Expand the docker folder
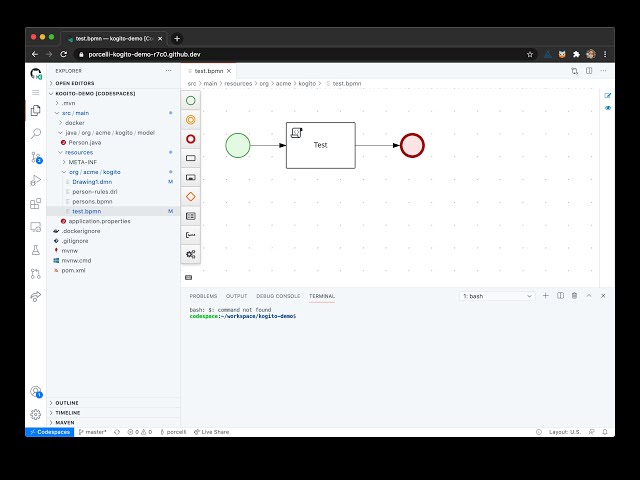This screenshot has height=480, width=640. 113,123
